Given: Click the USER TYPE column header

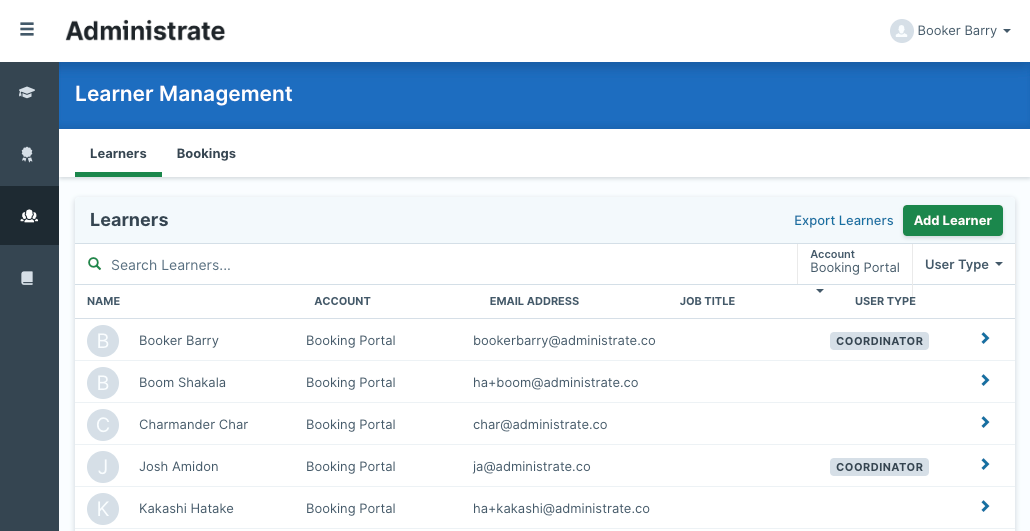Looking at the screenshot, I should (885, 301).
